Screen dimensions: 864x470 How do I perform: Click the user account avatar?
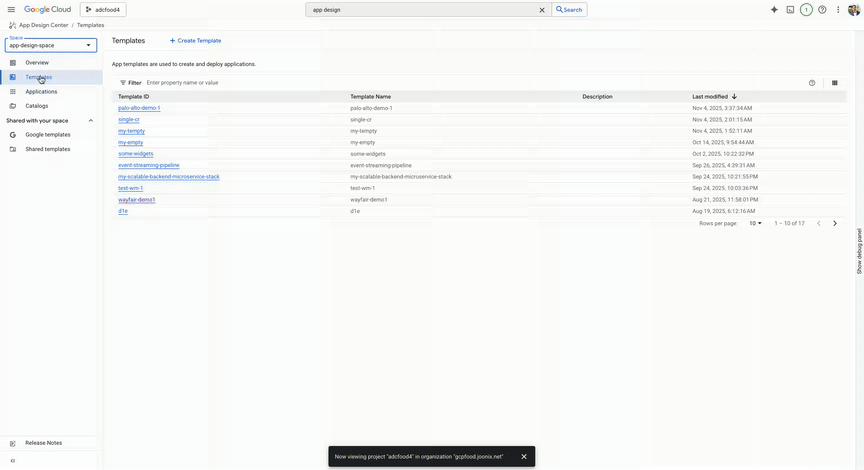tap(853, 10)
